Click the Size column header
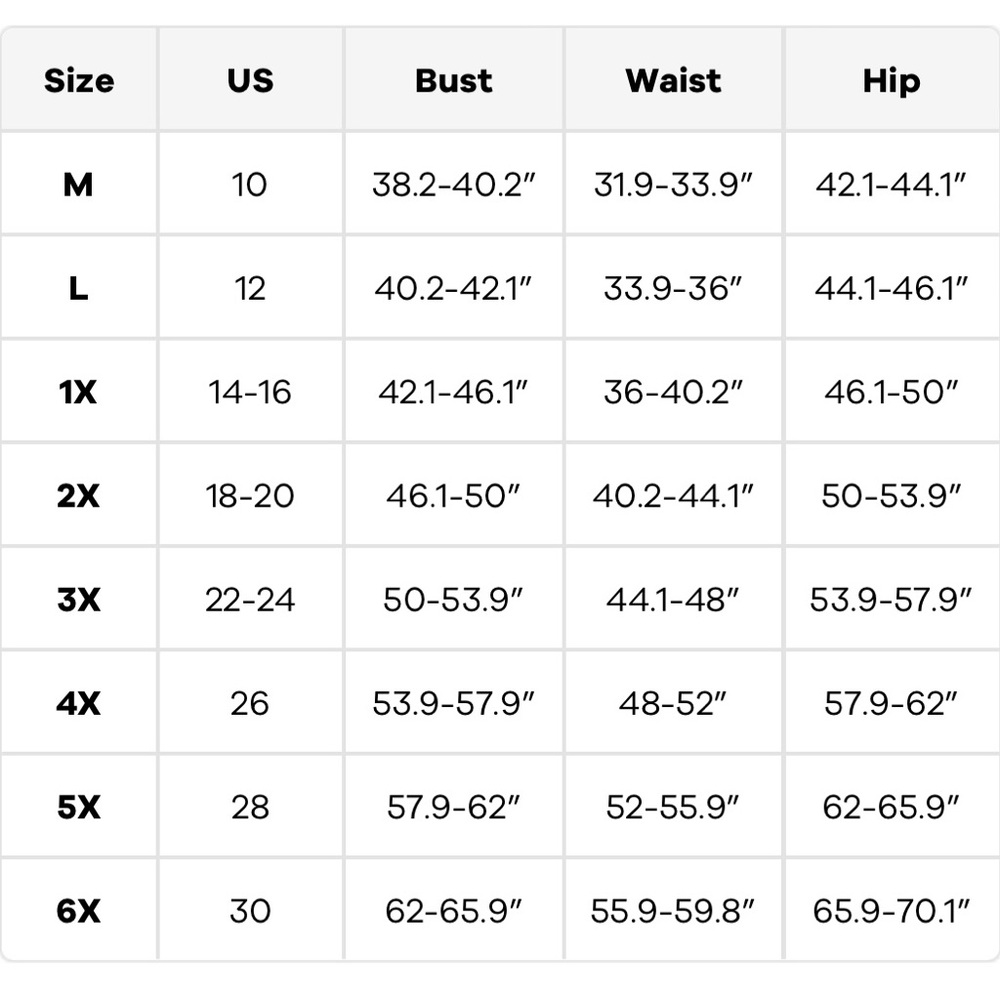 coord(79,81)
